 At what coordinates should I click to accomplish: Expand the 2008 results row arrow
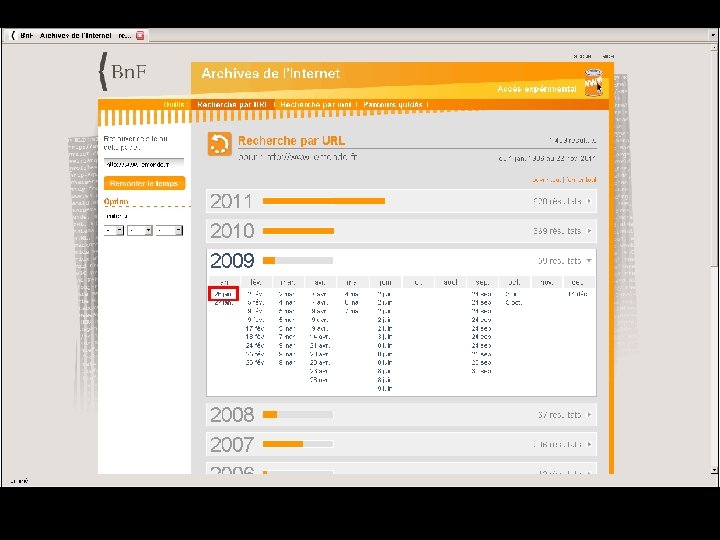(589, 415)
